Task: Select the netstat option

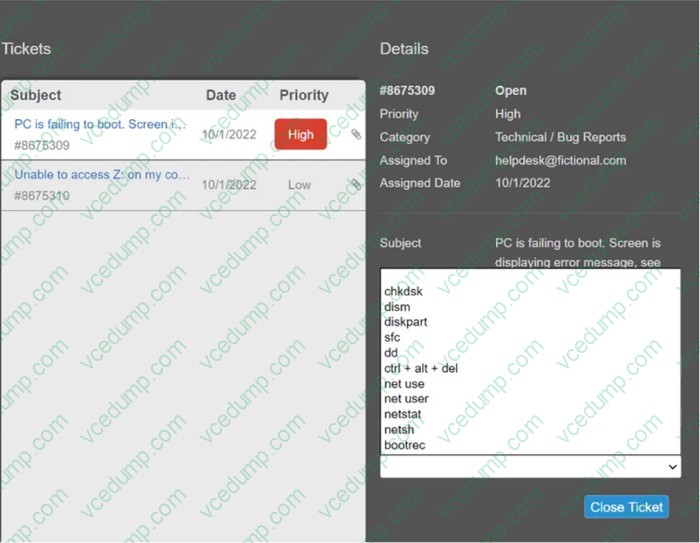Action: click(404, 415)
